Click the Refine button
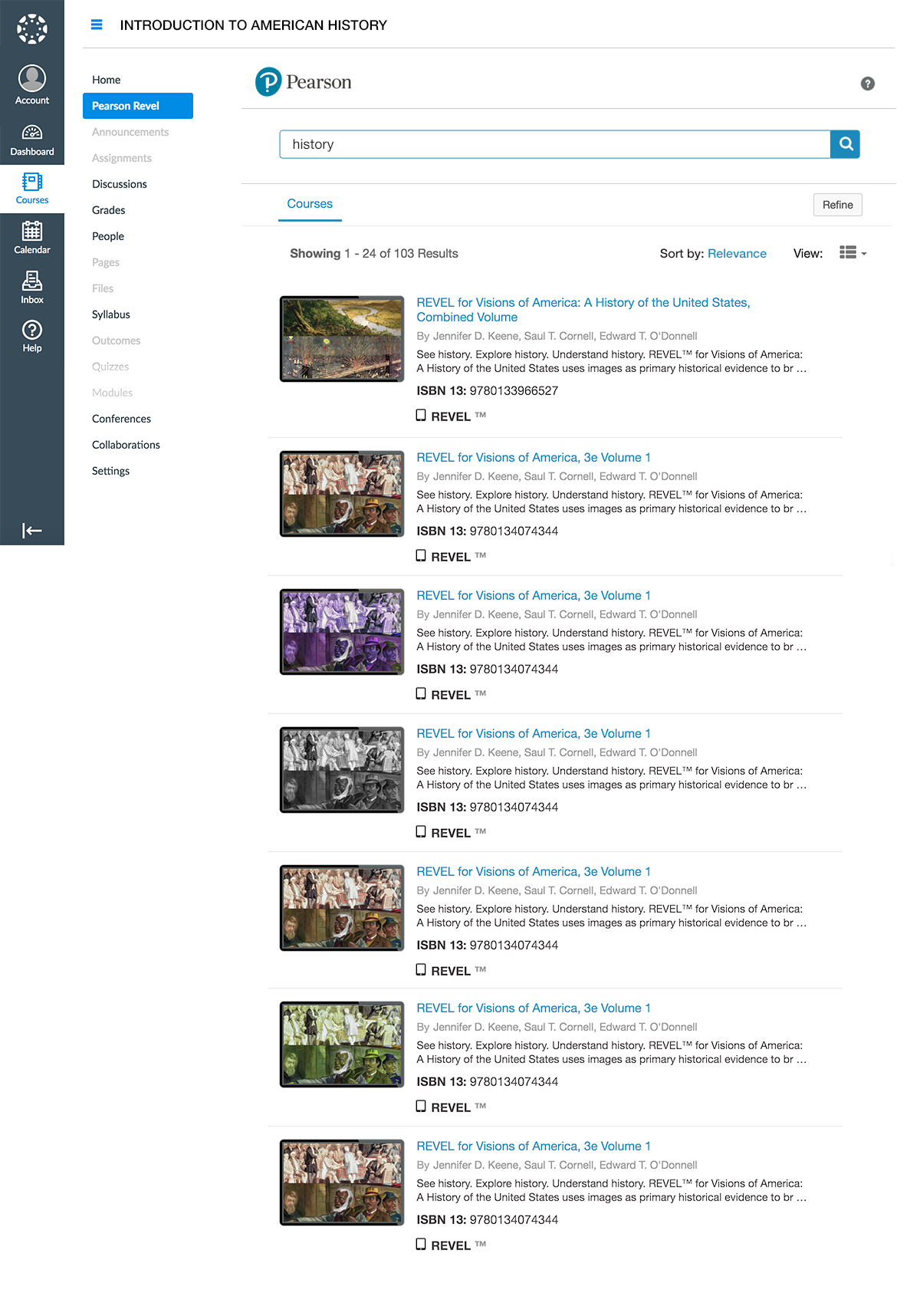 coord(838,205)
